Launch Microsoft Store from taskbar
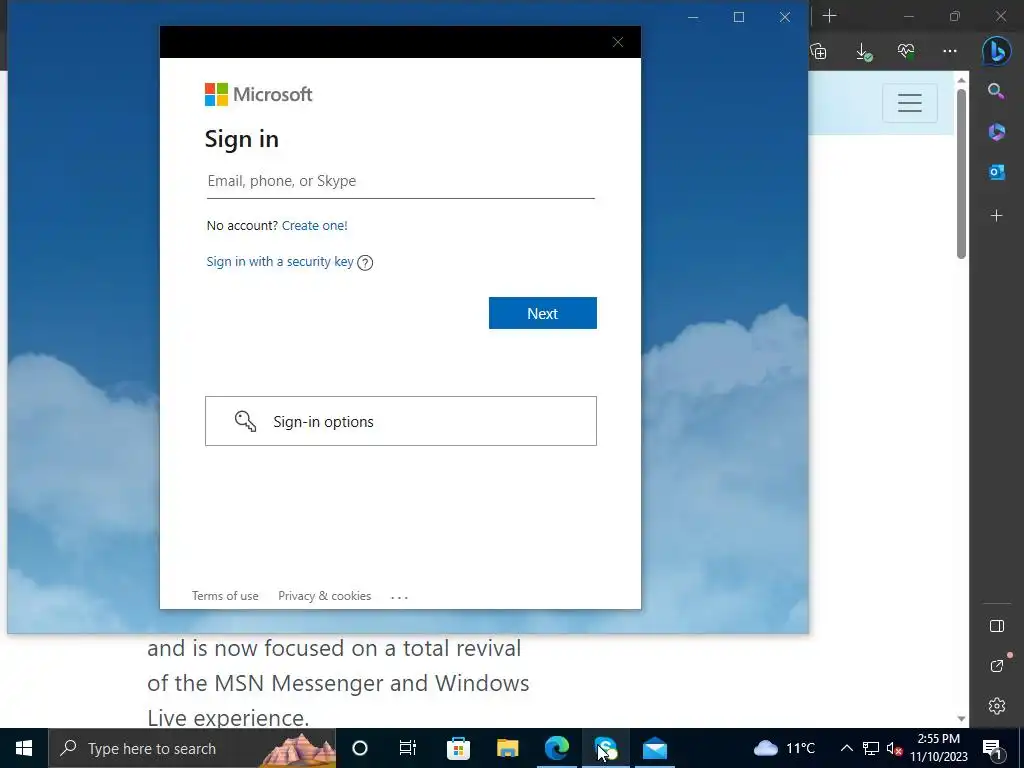1024x768 pixels. click(458, 748)
